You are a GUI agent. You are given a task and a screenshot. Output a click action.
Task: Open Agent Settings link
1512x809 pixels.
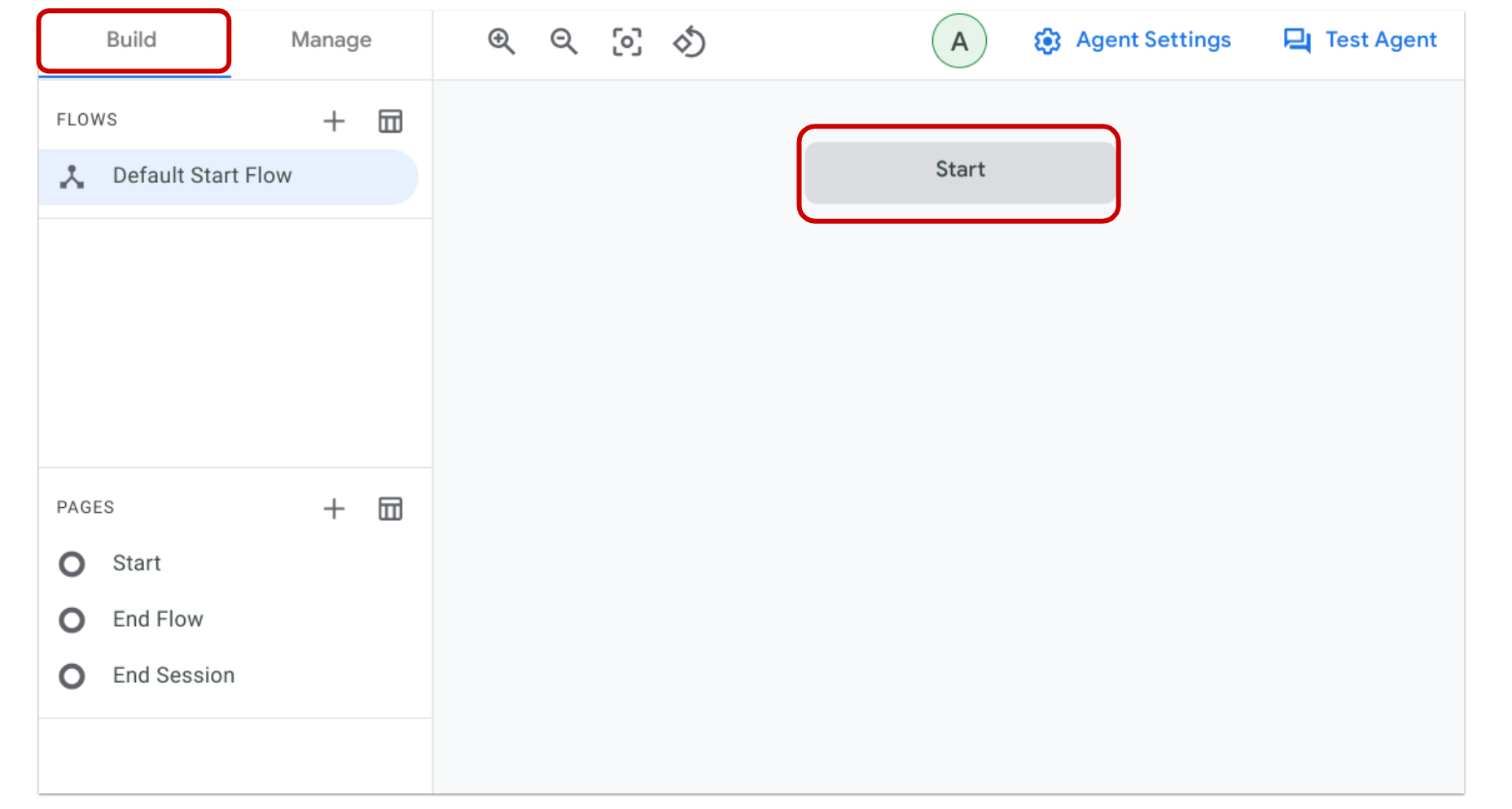click(1153, 40)
